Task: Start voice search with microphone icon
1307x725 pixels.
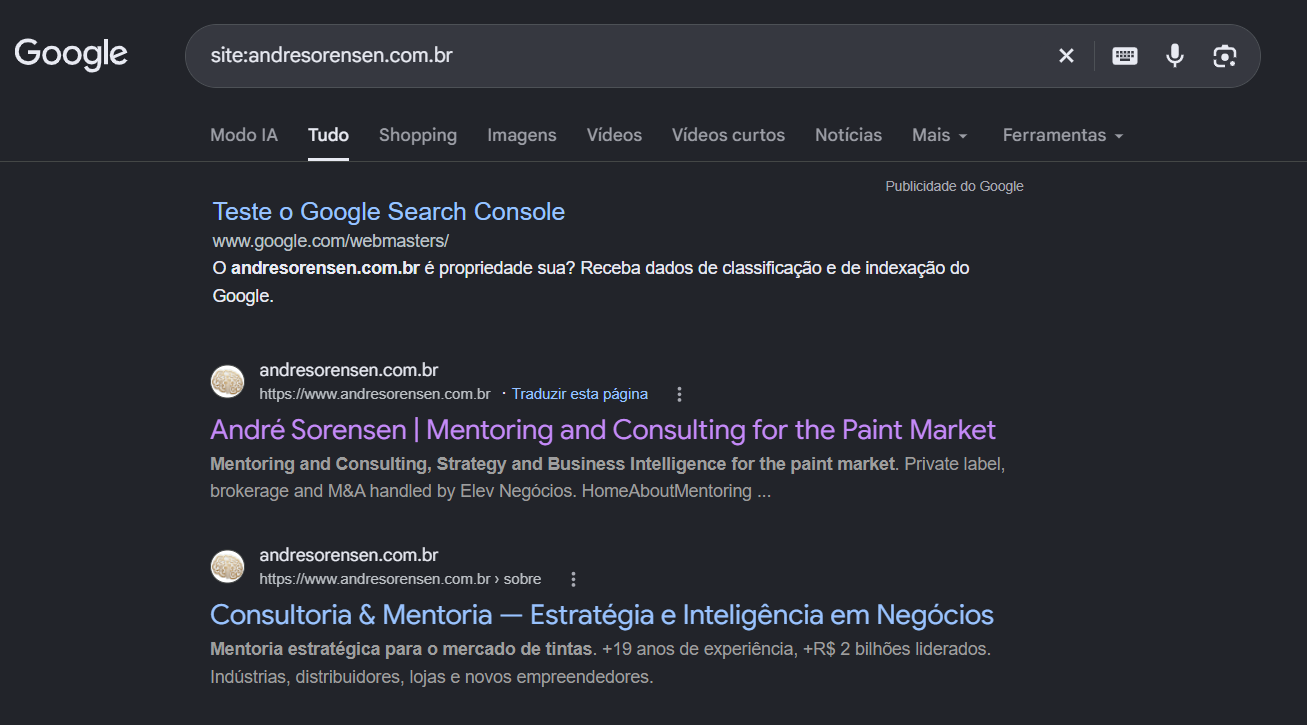Action: point(1175,56)
